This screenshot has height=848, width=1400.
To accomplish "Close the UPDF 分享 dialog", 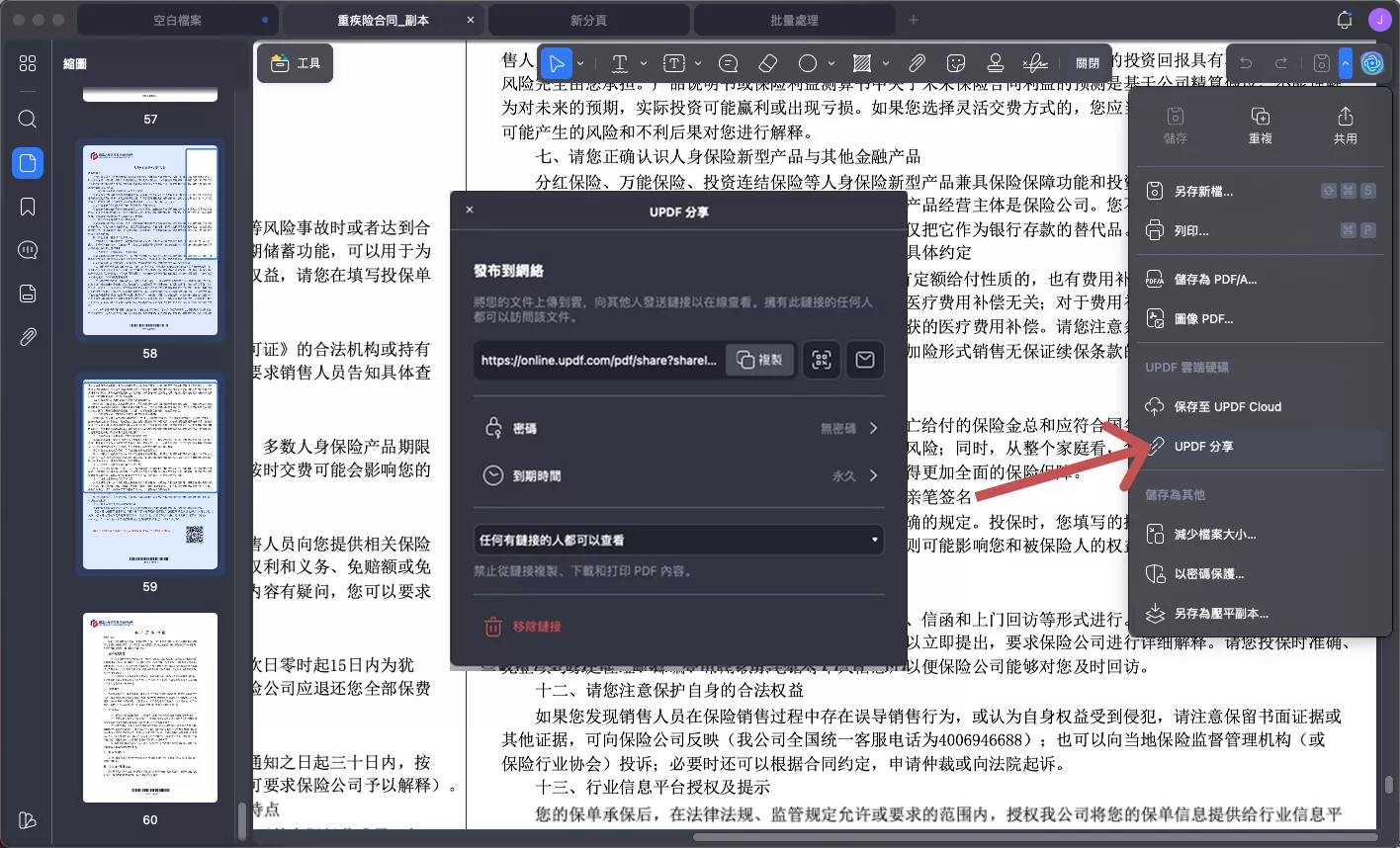I will (470, 210).
